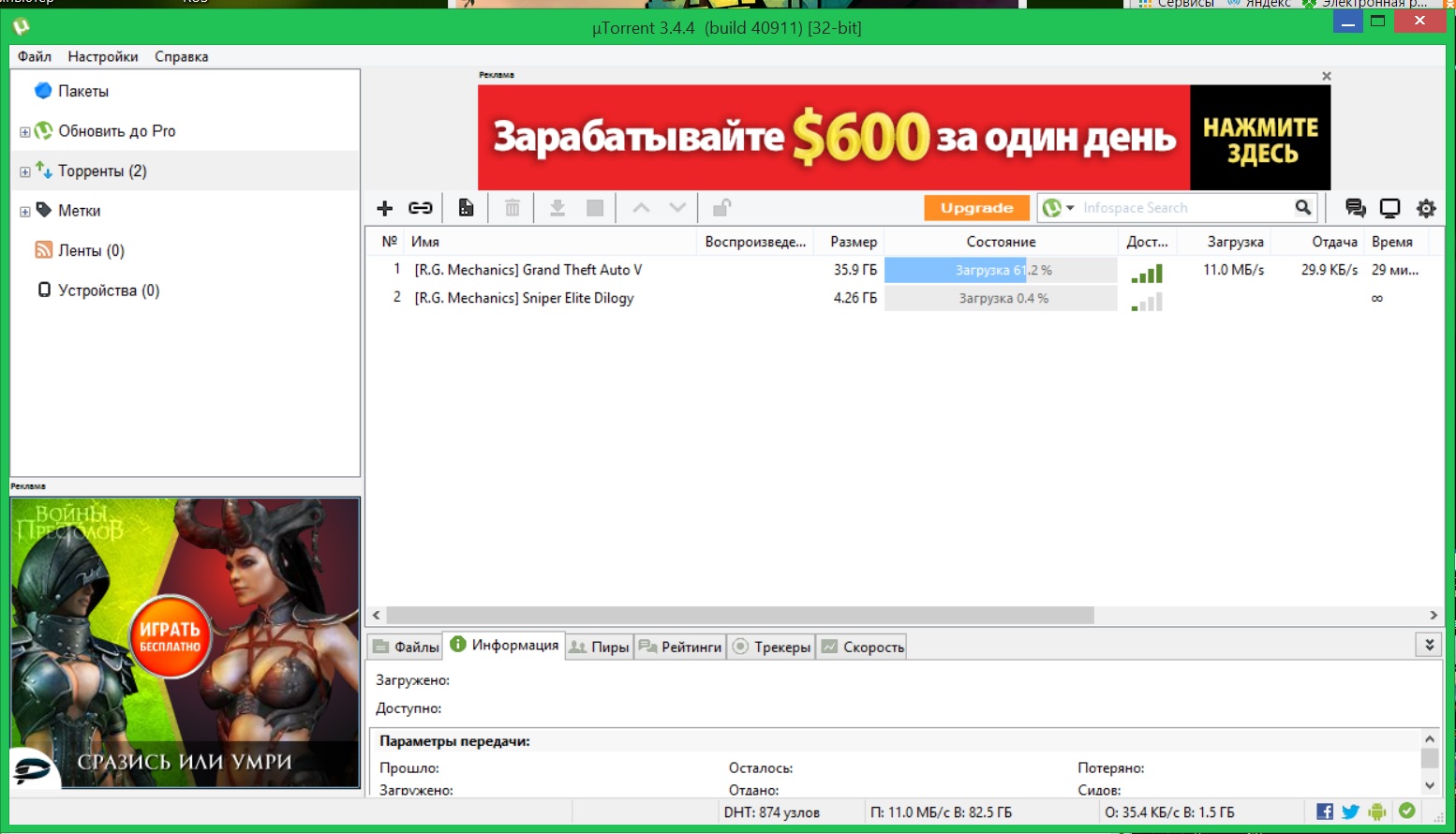Viewport: 1456px width, 834px height.
Task: Open preferences gear icon
Action: tap(1426, 208)
